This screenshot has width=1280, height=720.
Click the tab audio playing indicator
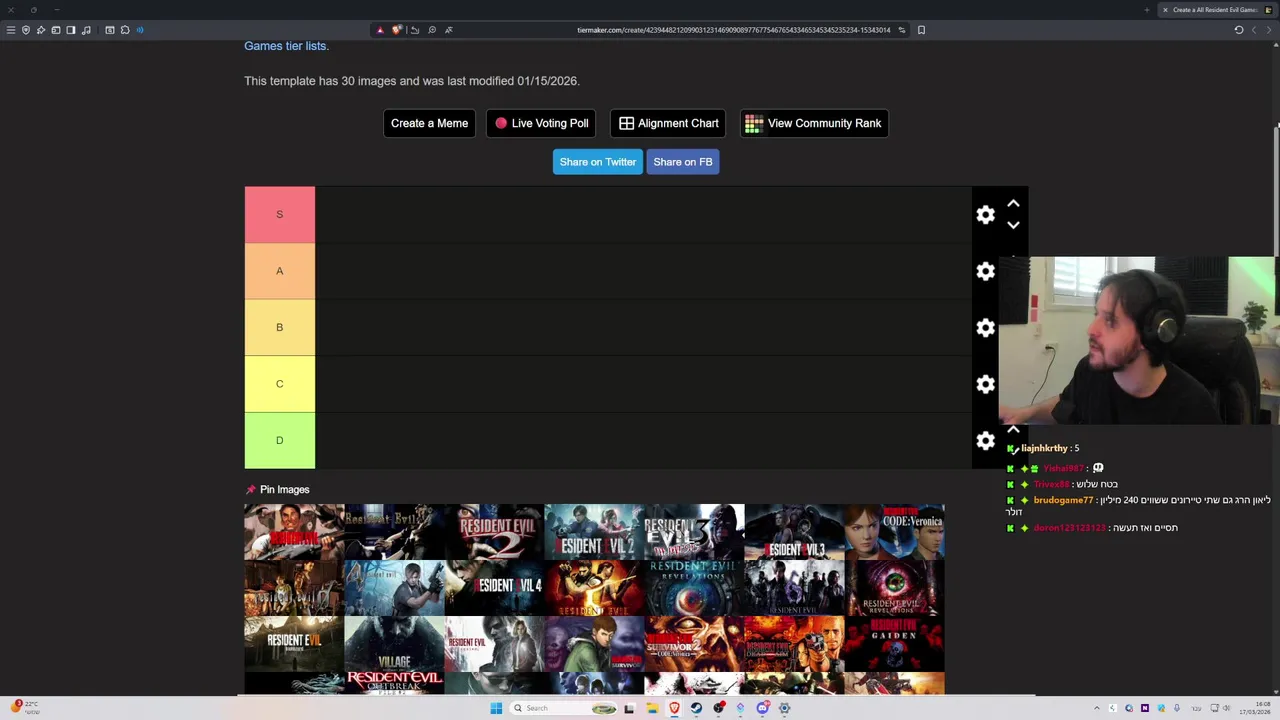[140, 30]
